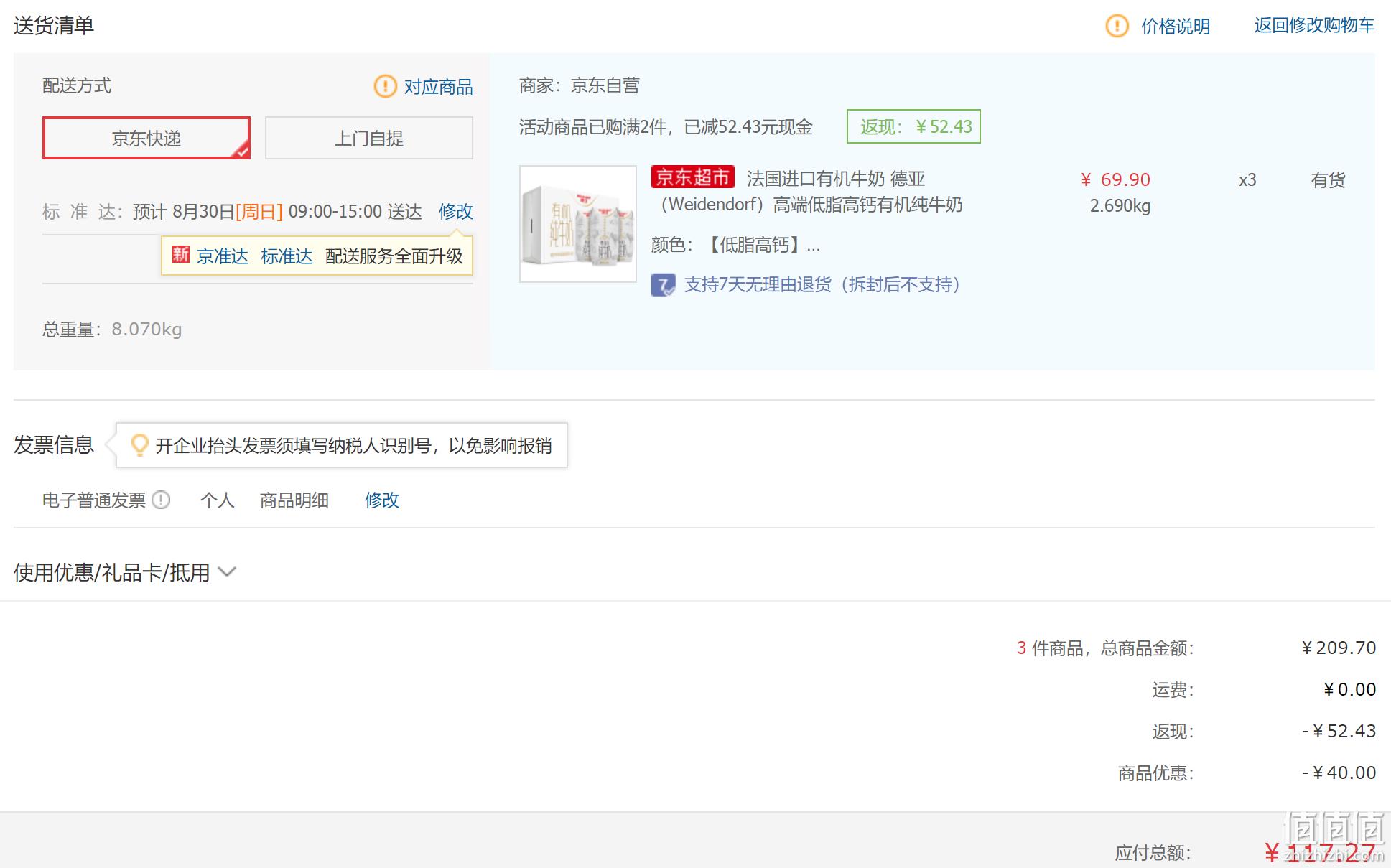Click the 京东超市 red tag
1391x868 pixels.
(692, 177)
